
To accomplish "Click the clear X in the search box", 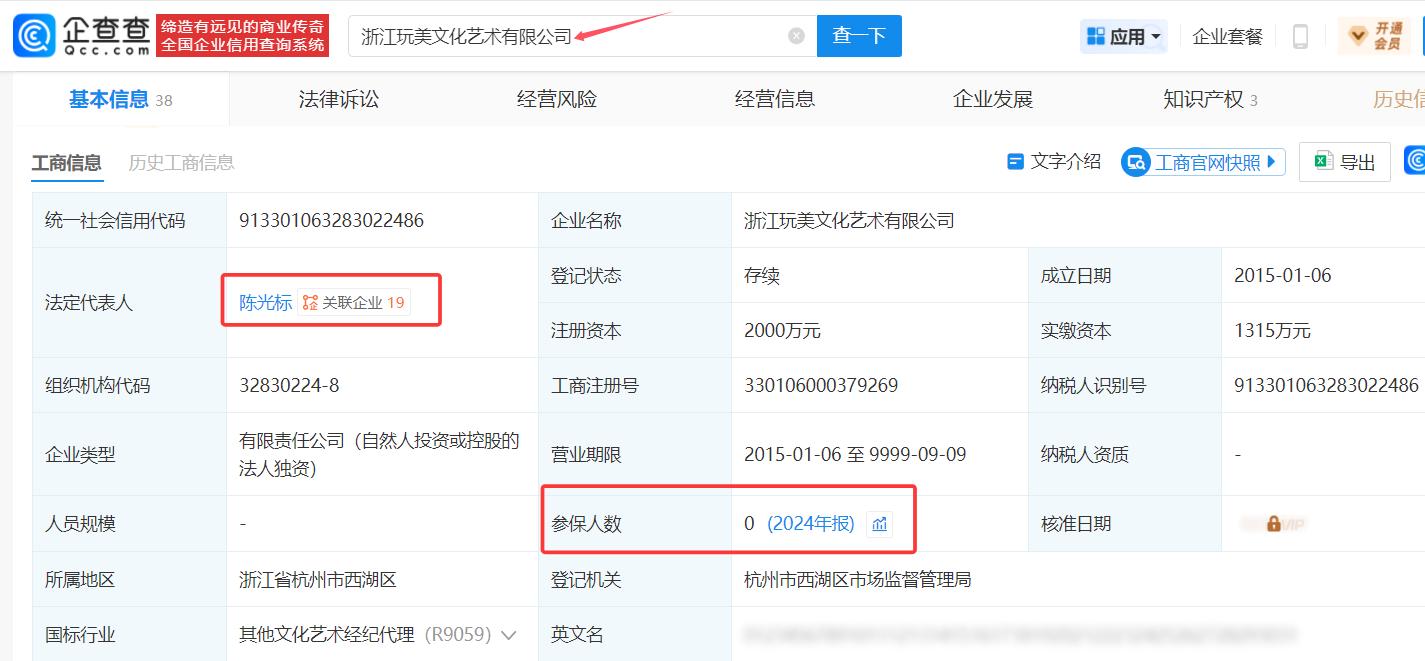I will (796, 35).
